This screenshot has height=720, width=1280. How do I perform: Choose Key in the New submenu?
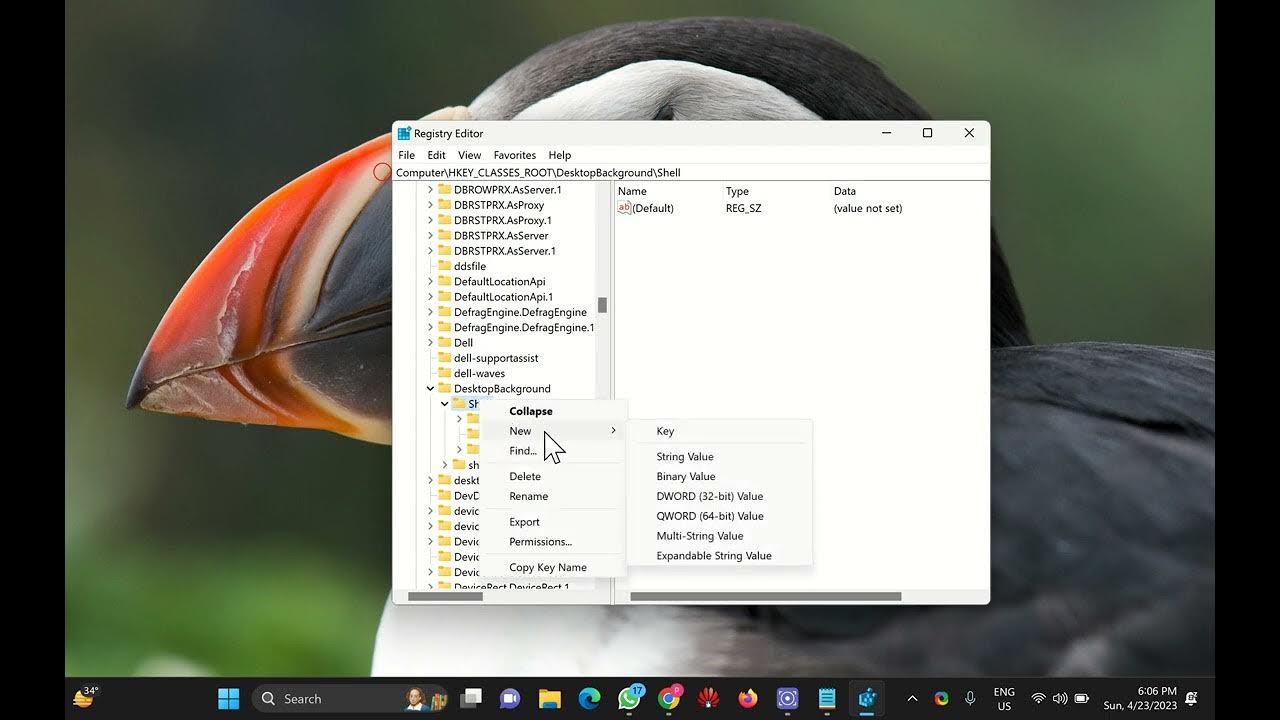[x=720, y=431]
